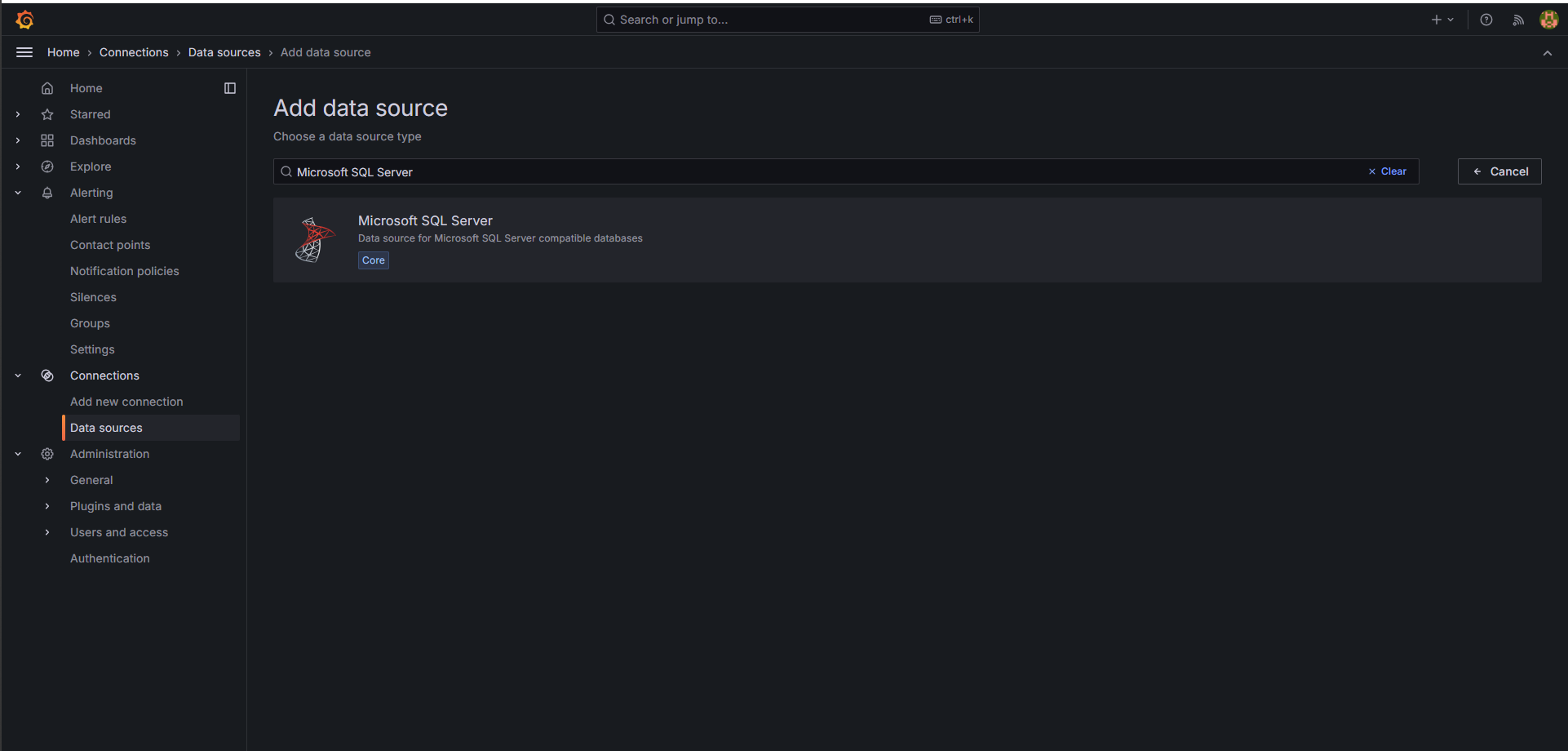Screen dimensions: 1568x751
Task: Open Explore from sidebar label
Action: coord(91,167)
